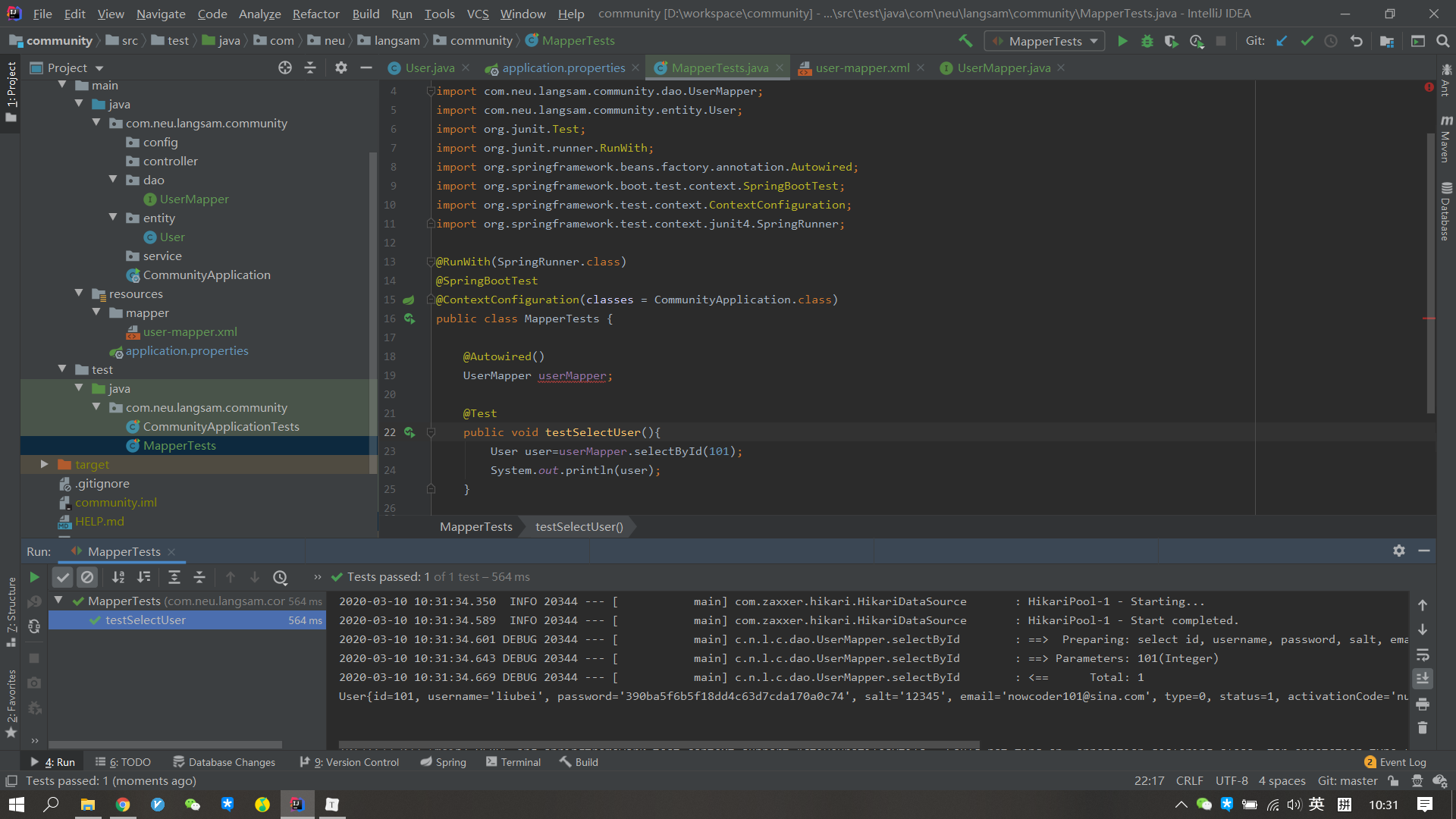The image size is (1456, 819).
Task: Update project using the blue VCS arrow
Action: [1282, 41]
